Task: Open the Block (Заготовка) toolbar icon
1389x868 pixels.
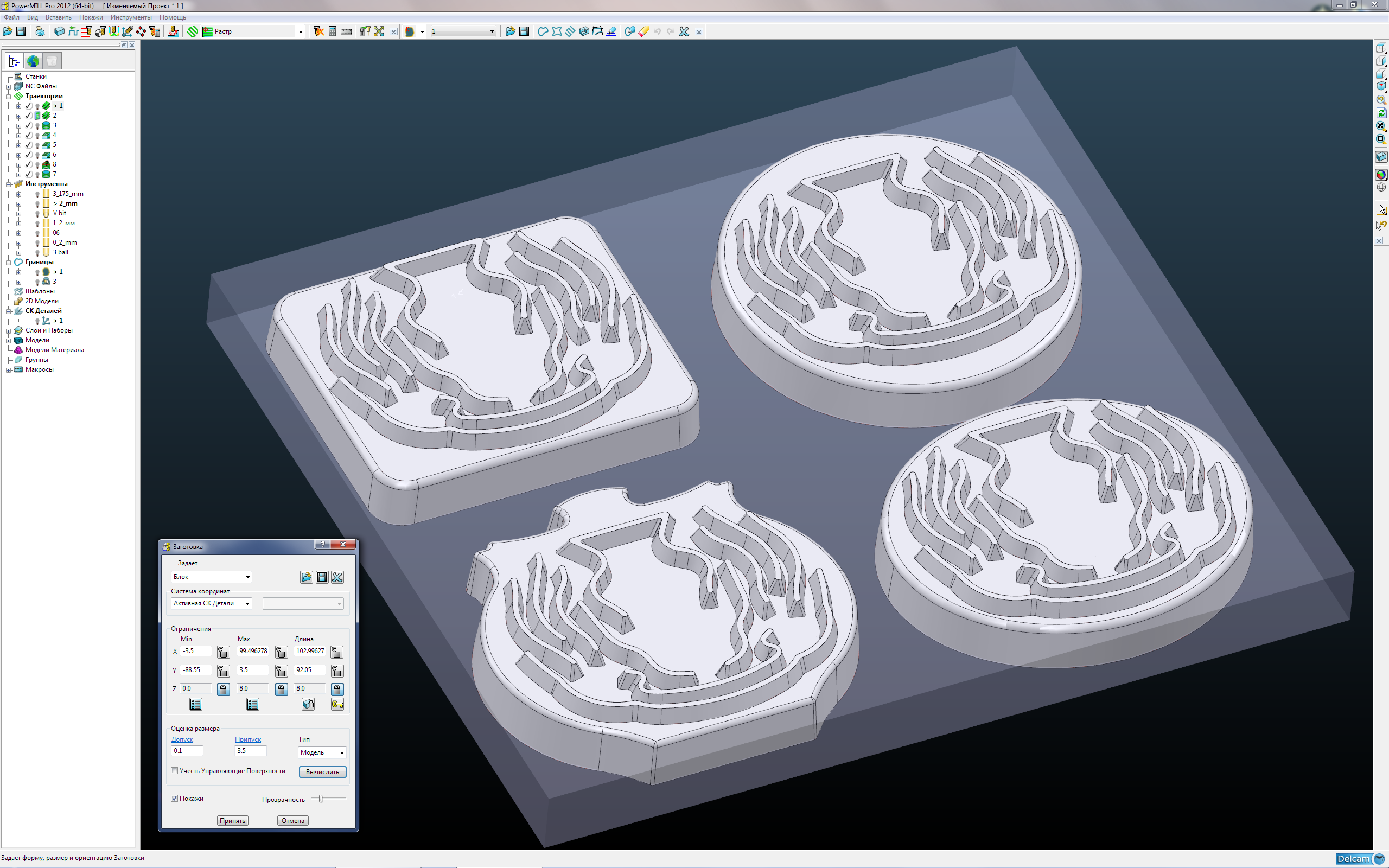Action: (x=59, y=31)
